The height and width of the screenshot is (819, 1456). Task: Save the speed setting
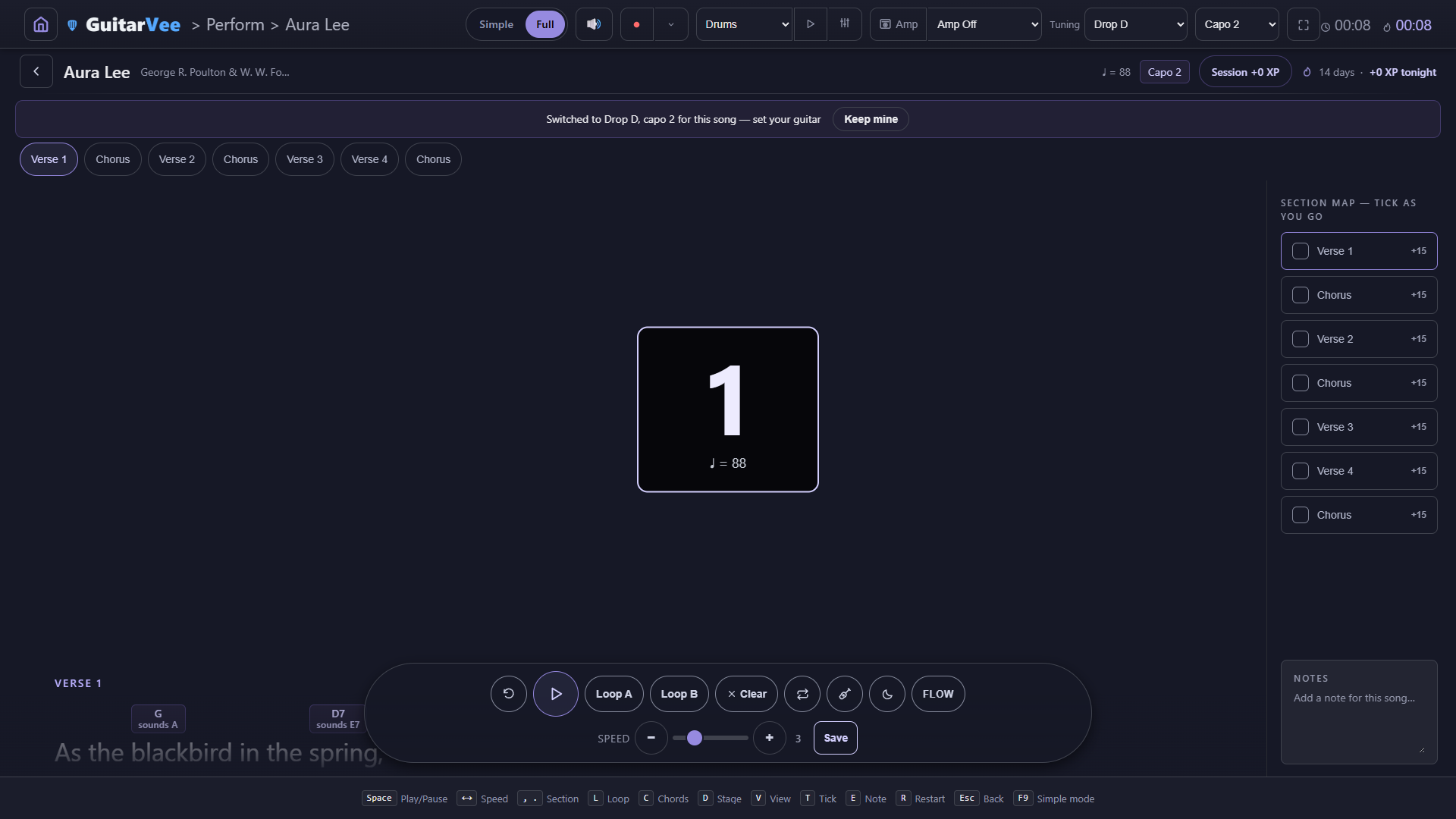coord(836,738)
